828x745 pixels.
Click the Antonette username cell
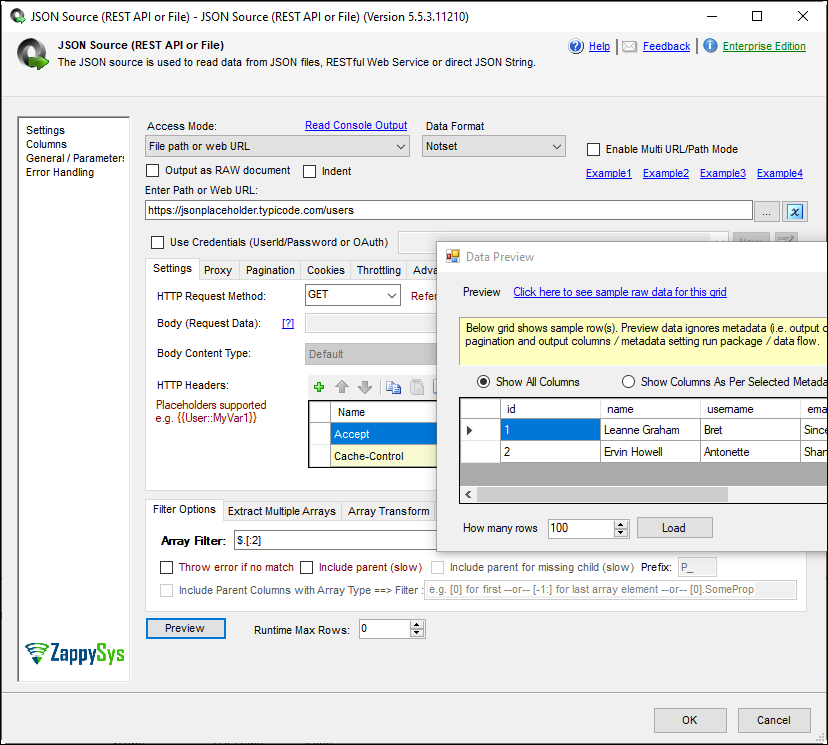click(750, 452)
